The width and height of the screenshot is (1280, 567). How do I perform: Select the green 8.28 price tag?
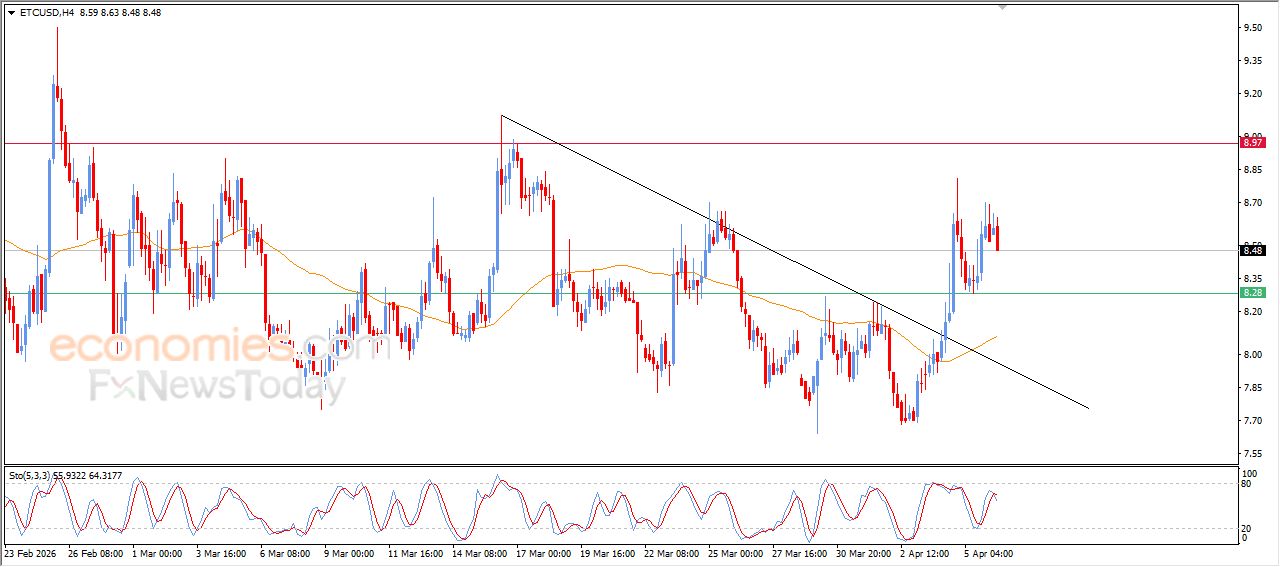1252,293
